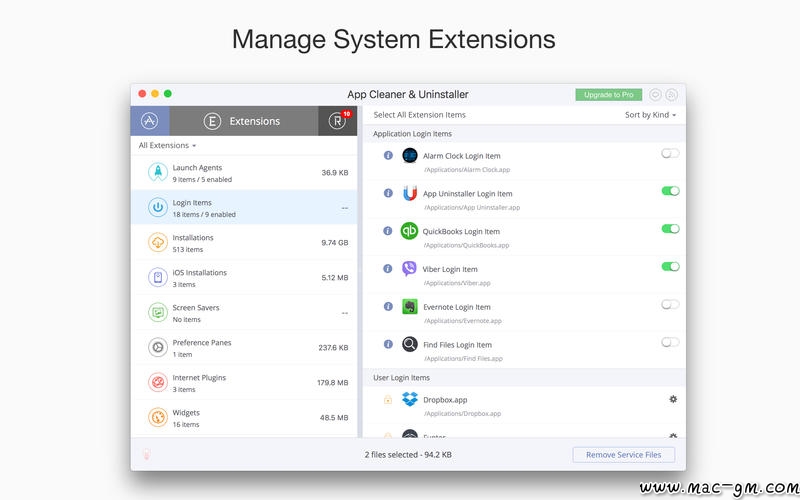Click the Alarm Clock app icon
Screen dimensions: 800x500
pos(409,155)
